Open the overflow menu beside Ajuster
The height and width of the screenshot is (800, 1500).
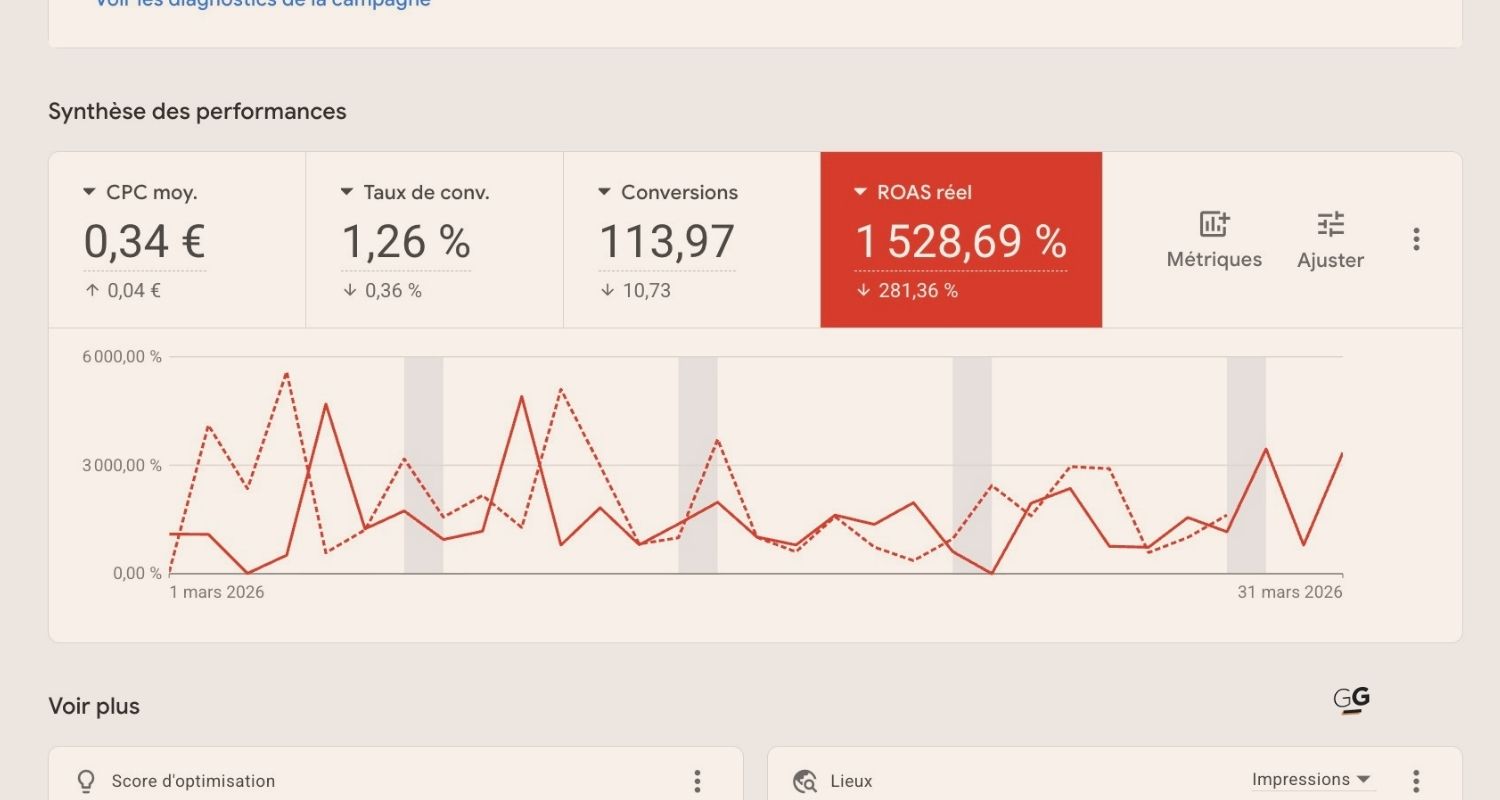pos(1416,238)
